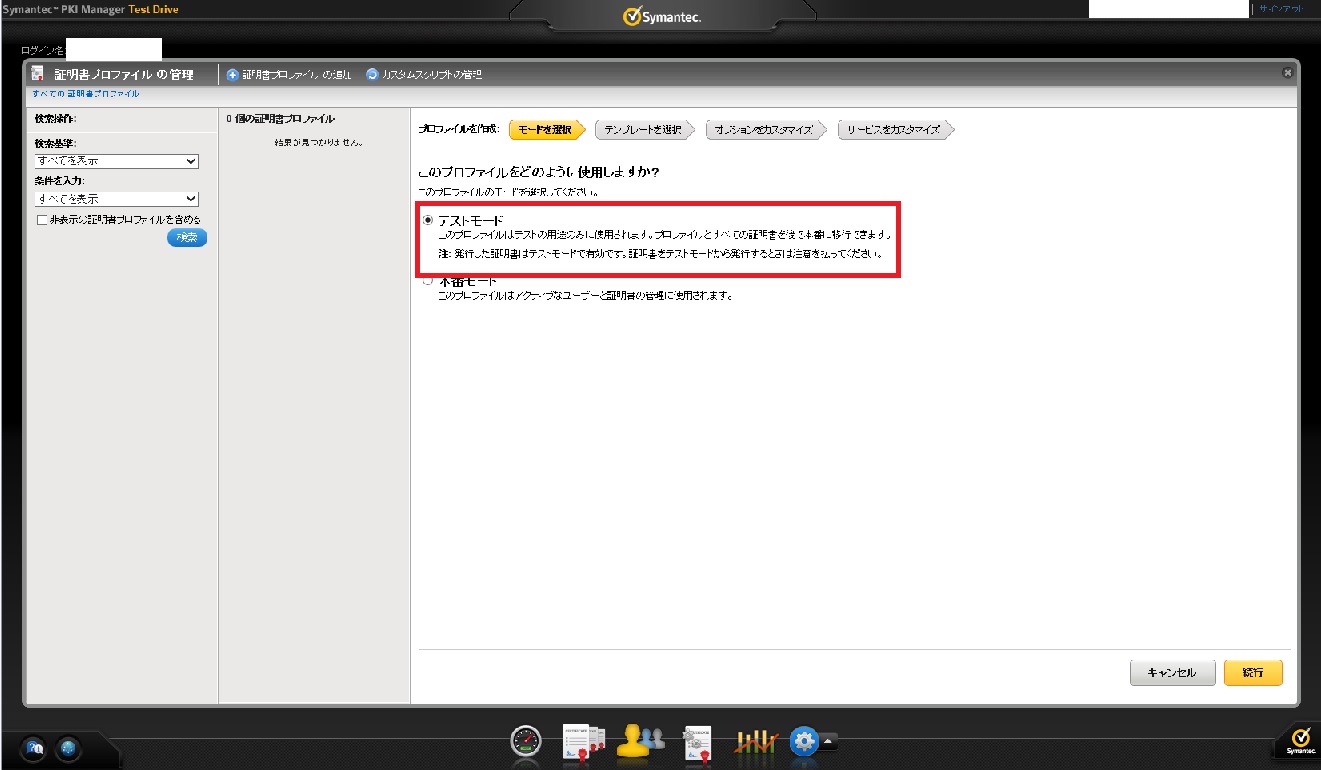Open the reports bar chart dock icon
The height and width of the screenshot is (770, 1321).
click(756, 741)
